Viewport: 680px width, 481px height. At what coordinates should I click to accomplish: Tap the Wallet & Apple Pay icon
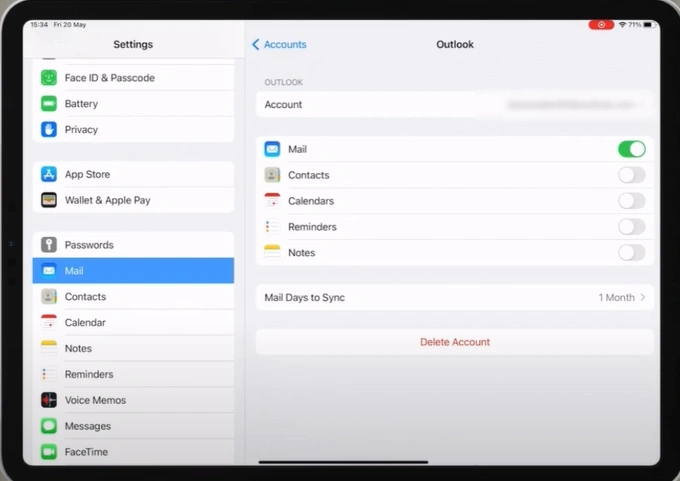(x=49, y=200)
